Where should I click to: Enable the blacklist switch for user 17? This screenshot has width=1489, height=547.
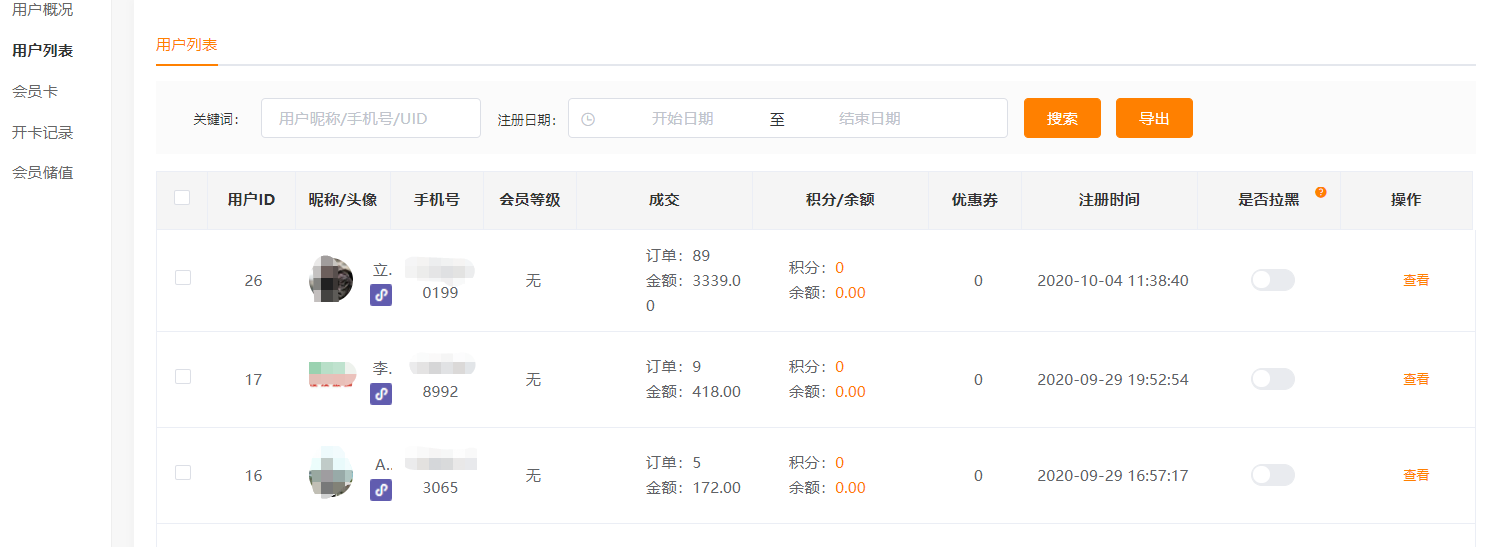1272,379
